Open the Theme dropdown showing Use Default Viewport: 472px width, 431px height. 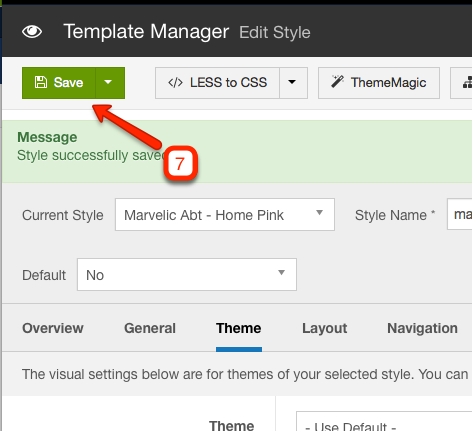click(384, 421)
